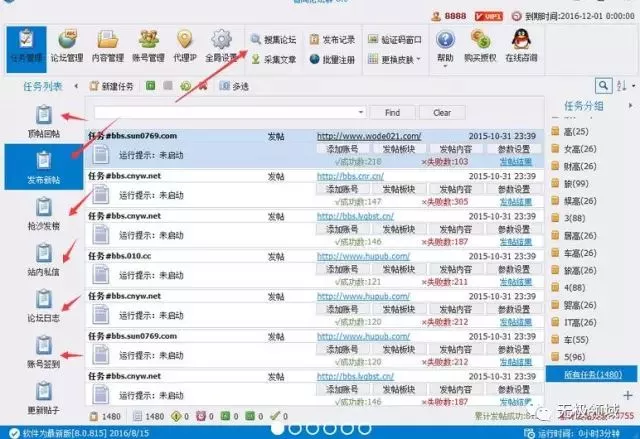
Task: Select 账号签到 in the left sidebar
Action: point(44,352)
